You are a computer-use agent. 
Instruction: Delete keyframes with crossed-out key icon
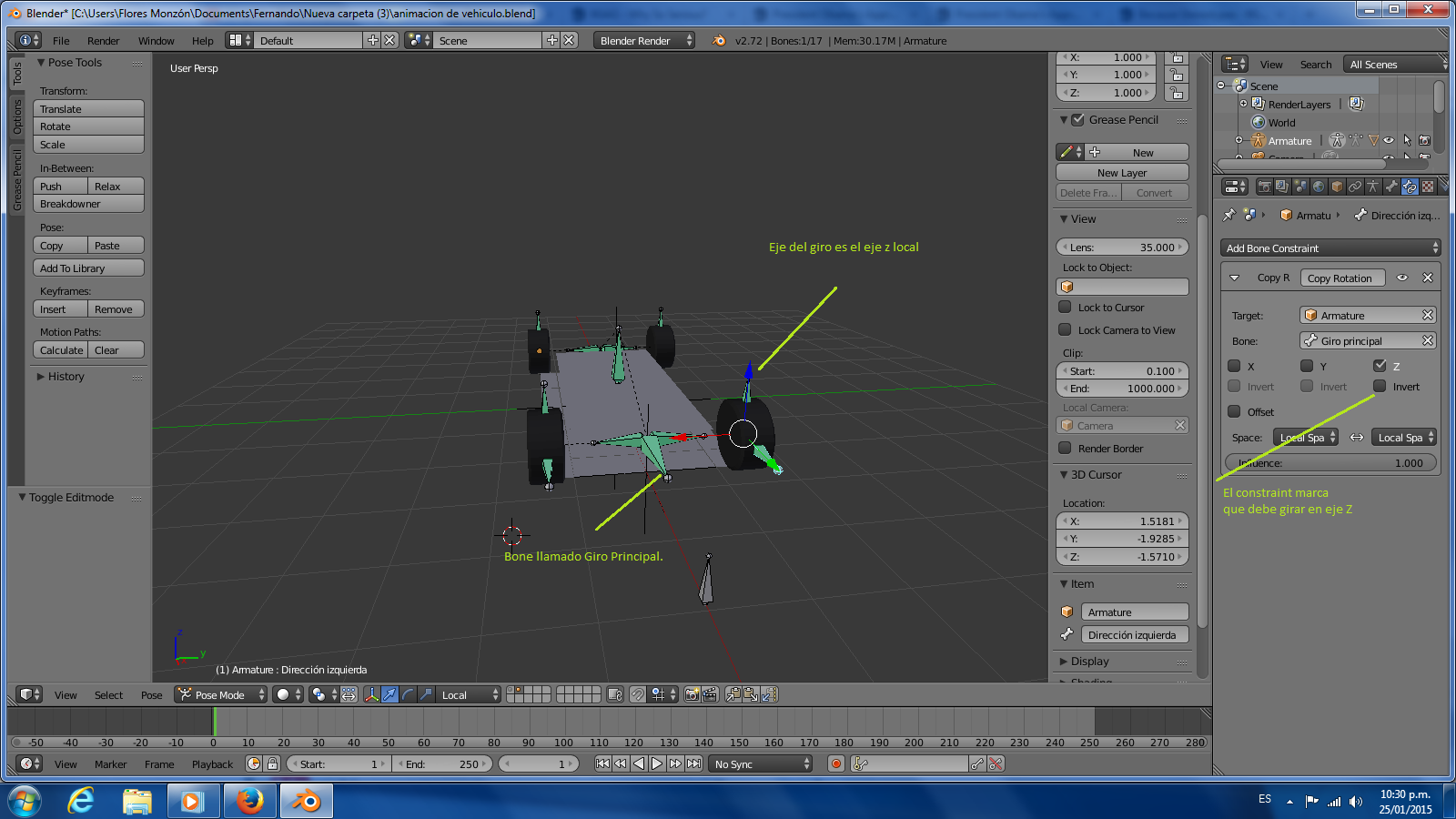[996, 763]
